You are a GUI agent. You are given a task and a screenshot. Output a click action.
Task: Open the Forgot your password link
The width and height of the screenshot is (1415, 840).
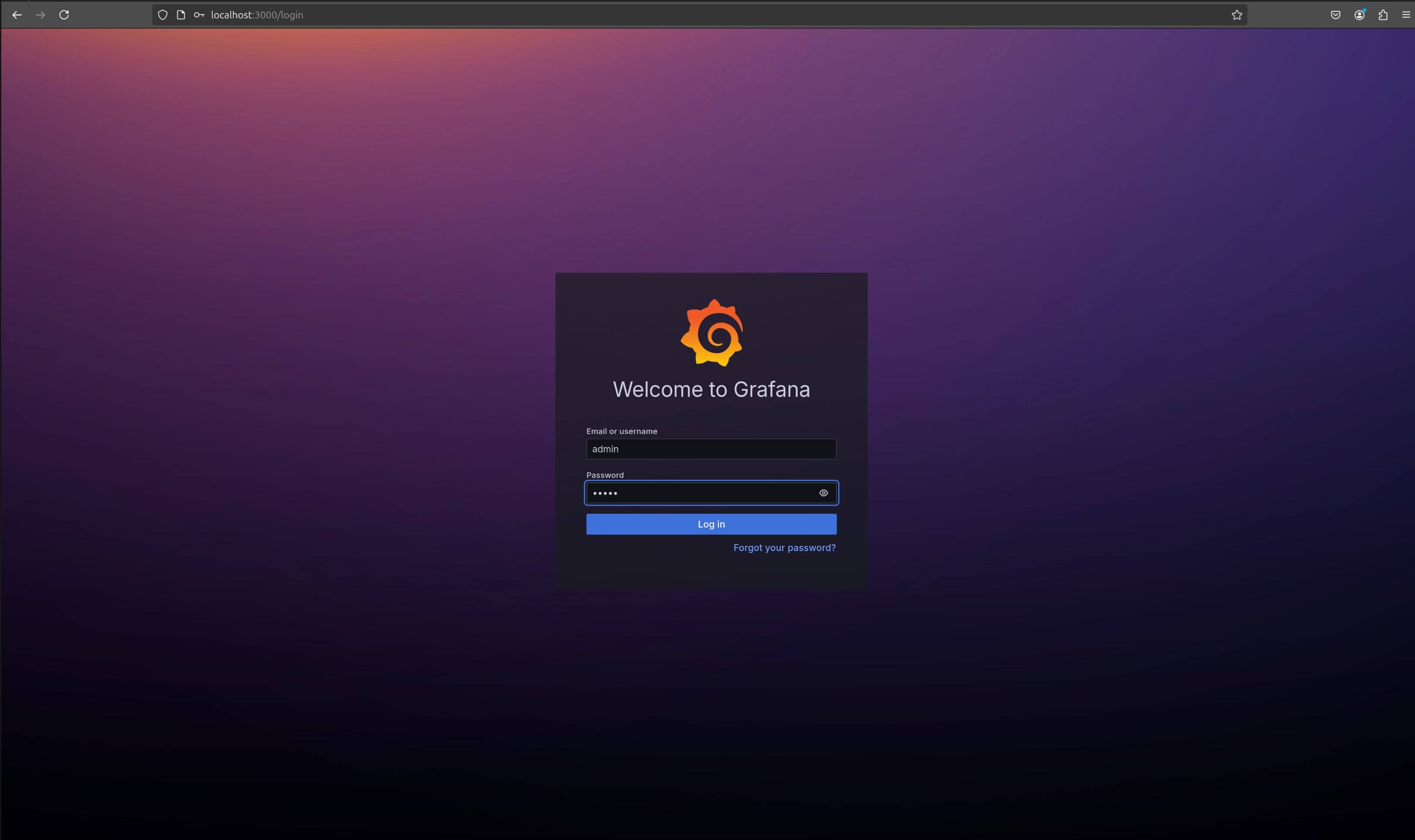785,547
